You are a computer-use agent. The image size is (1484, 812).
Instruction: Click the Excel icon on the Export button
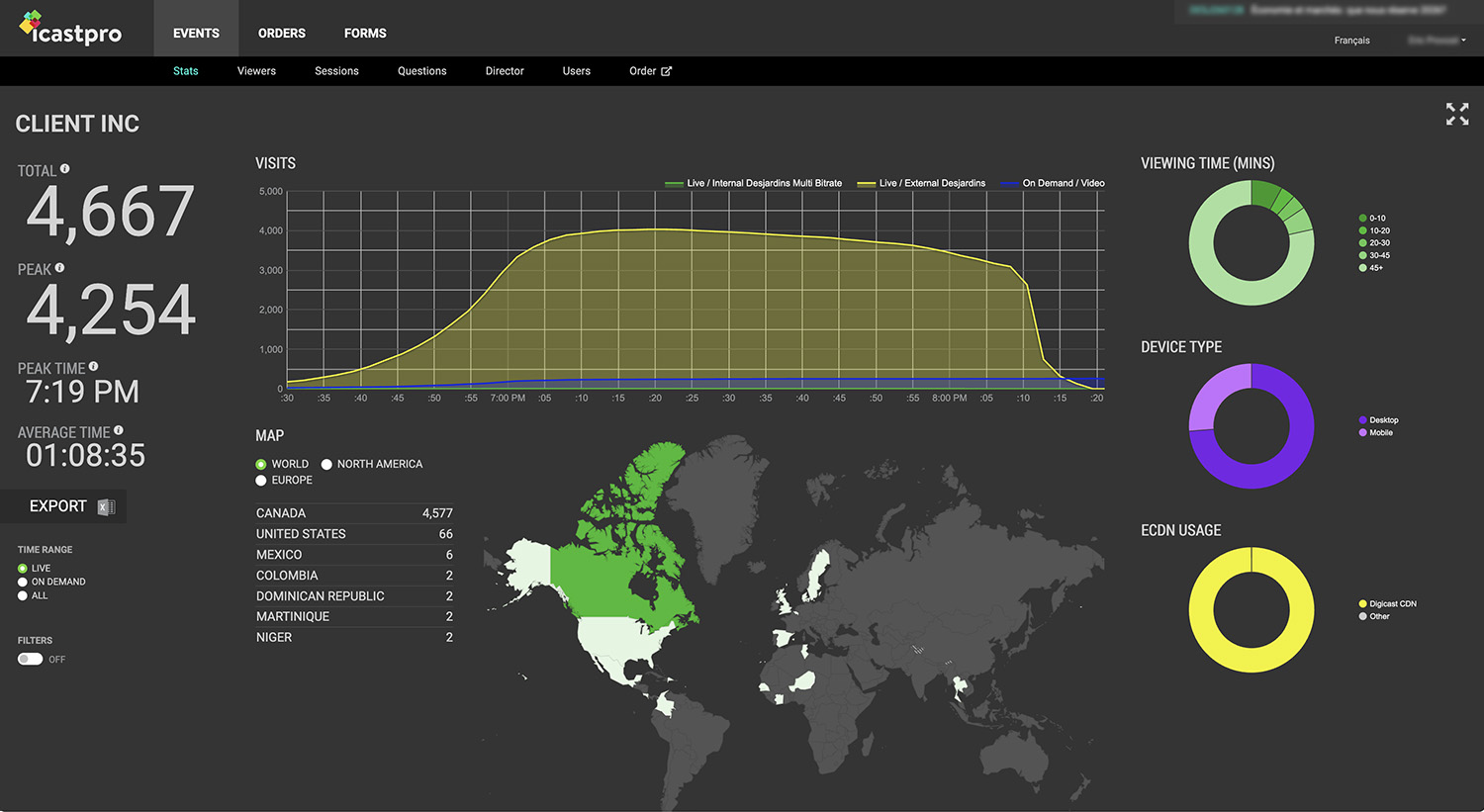click(106, 506)
